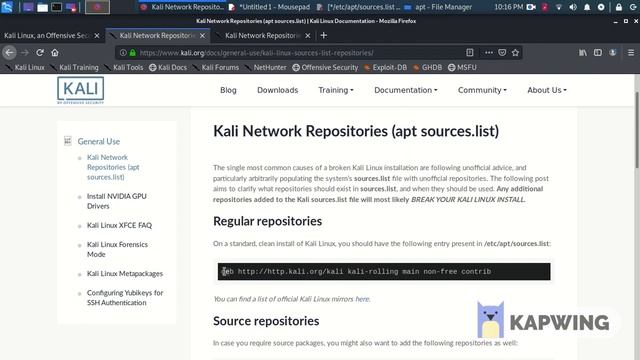
Task: Expand the Training dropdown menu
Action: [x=336, y=90]
